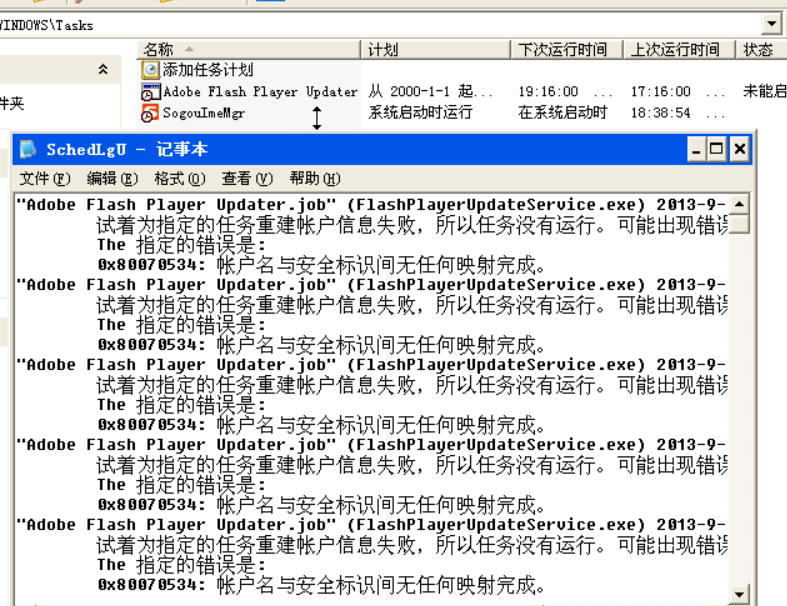Select the Adobe Flash Player Updater name text
This screenshot has width=787, height=606.
260,92
